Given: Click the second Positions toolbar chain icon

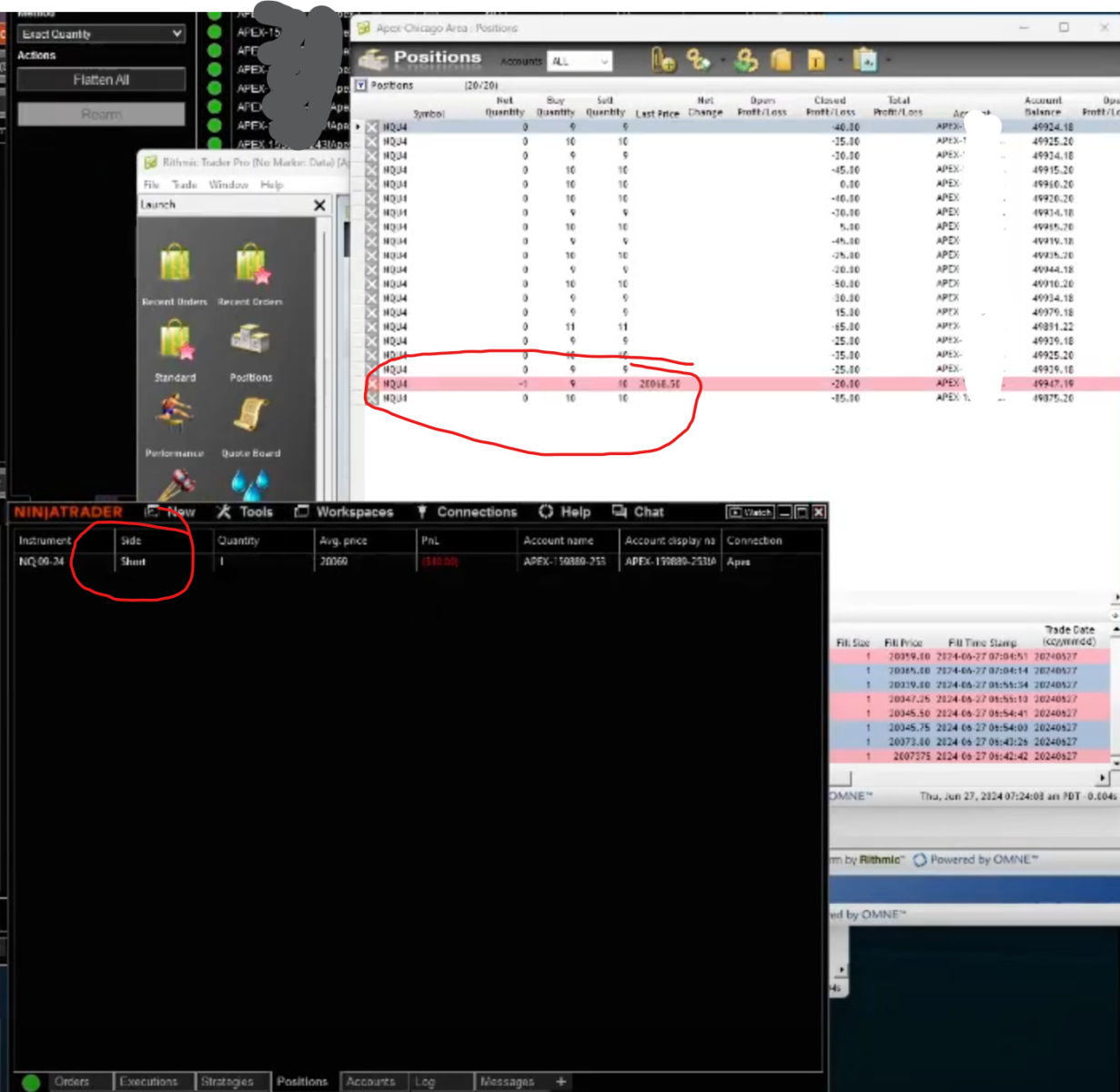Looking at the screenshot, I should coord(698,61).
